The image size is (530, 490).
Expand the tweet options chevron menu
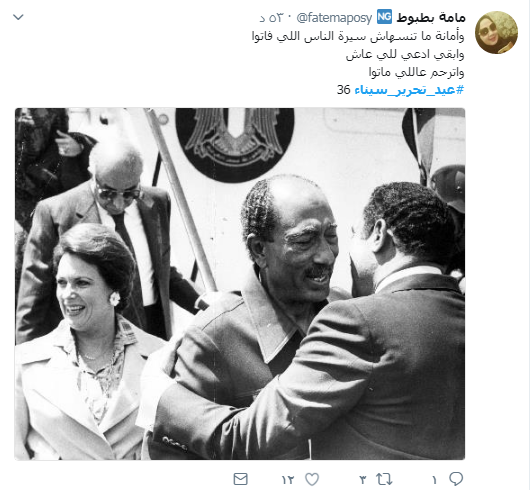(18, 17)
